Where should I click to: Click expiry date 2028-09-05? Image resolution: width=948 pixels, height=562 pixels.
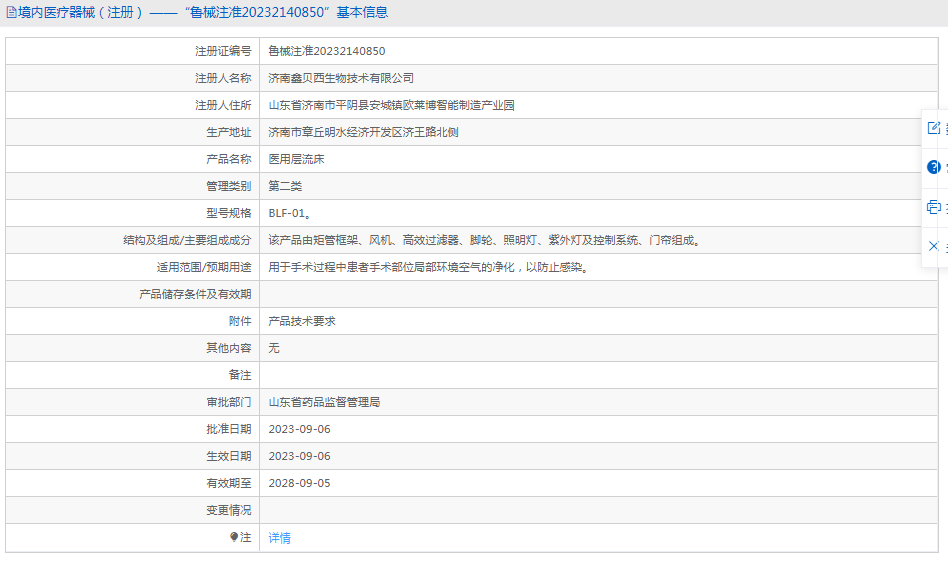[299, 483]
